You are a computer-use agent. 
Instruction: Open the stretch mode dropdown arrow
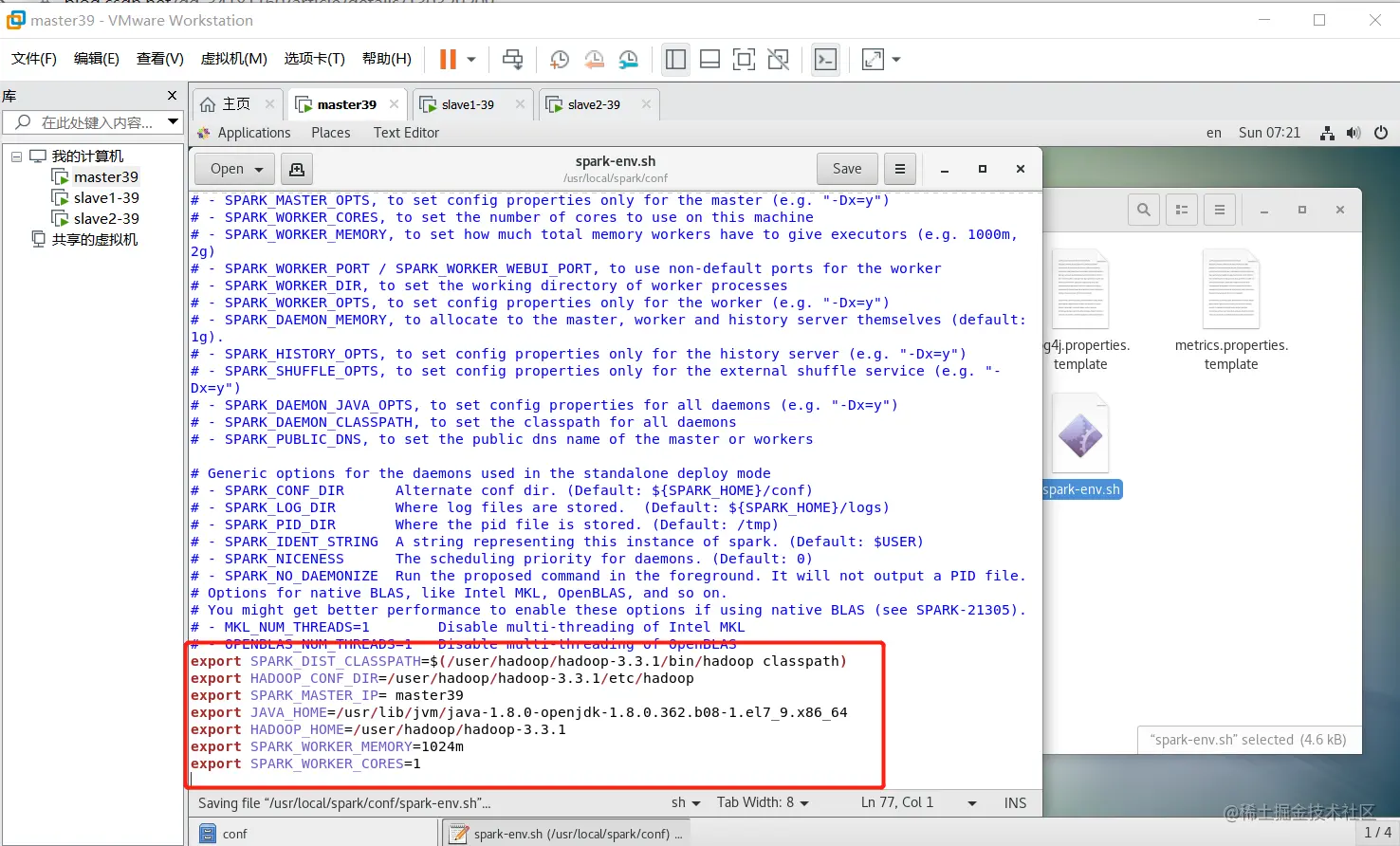896,60
